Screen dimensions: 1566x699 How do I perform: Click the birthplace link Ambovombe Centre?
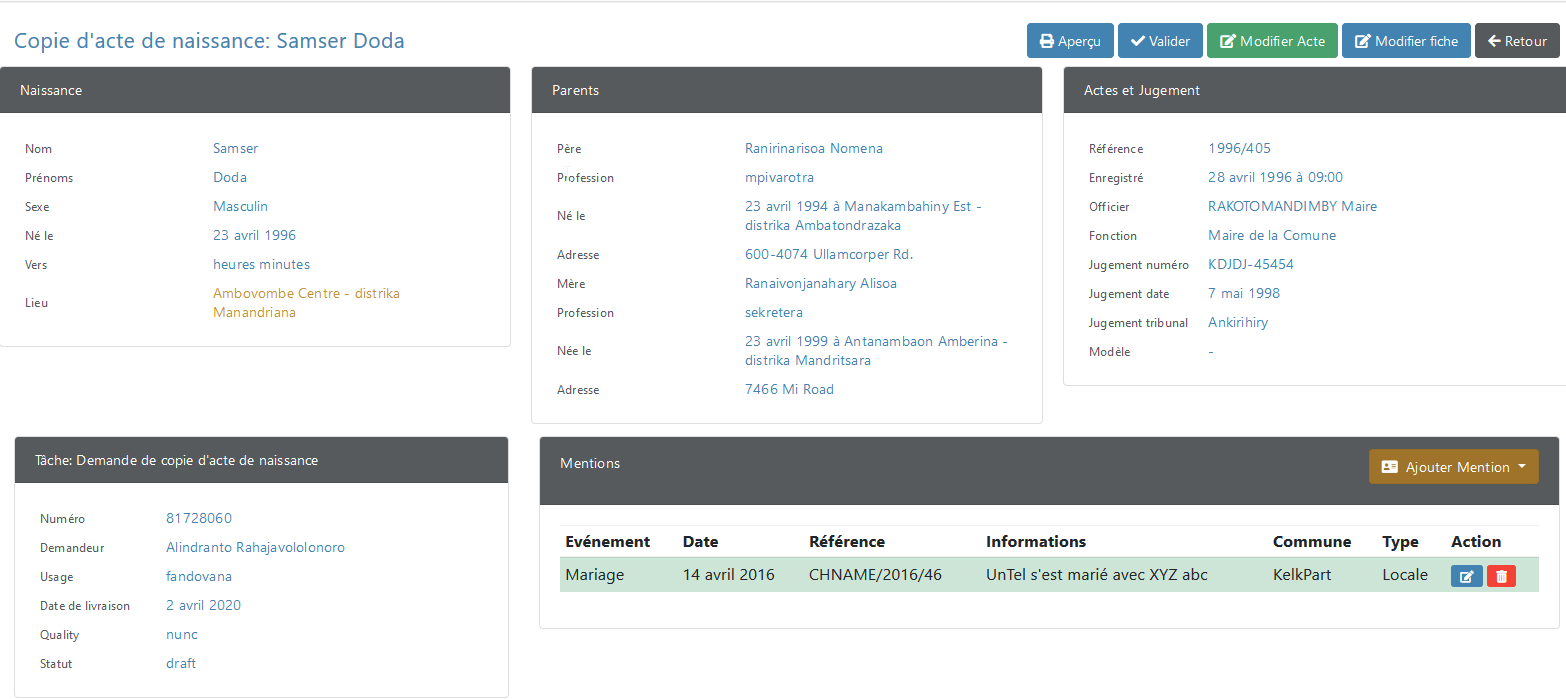(x=306, y=303)
